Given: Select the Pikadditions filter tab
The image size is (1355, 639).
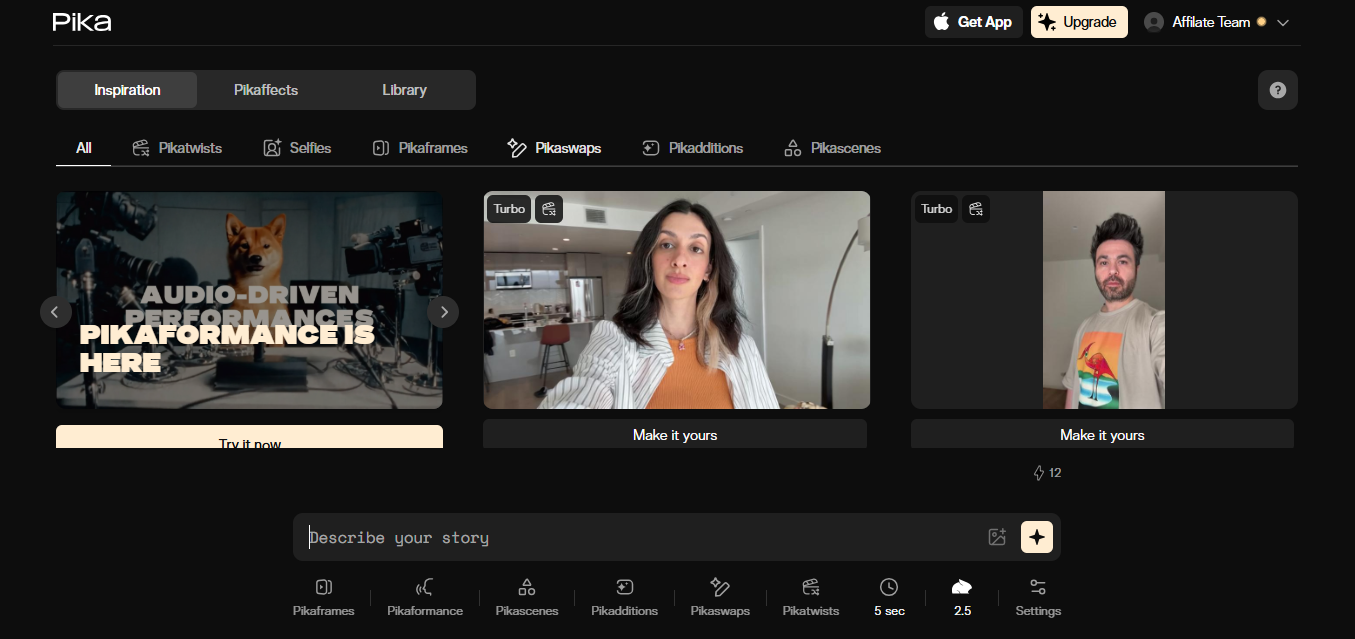Looking at the screenshot, I should pyautogui.click(x=692, y=148).
